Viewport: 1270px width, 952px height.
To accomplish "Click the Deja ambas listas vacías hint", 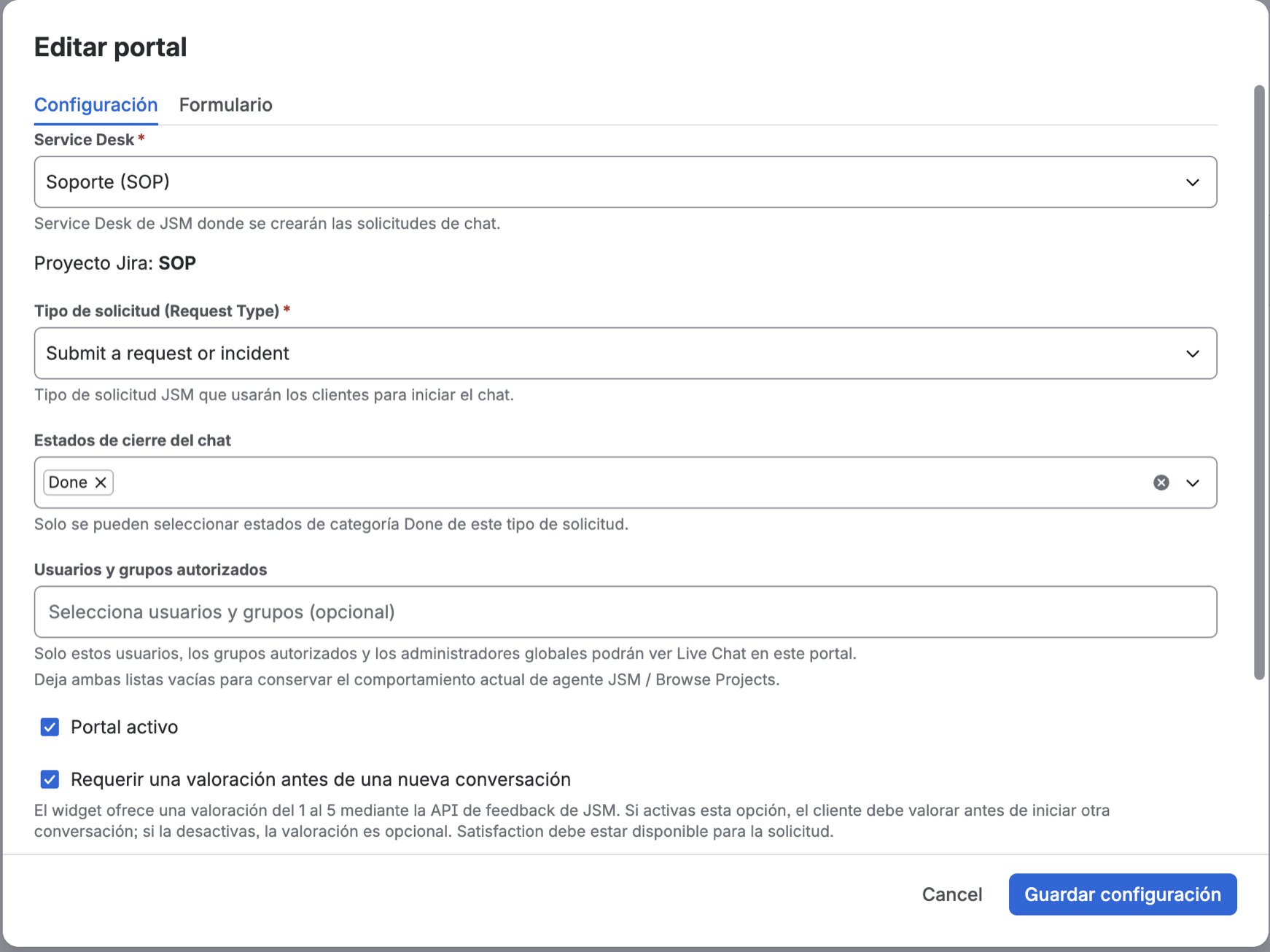I will coord(407,679).
